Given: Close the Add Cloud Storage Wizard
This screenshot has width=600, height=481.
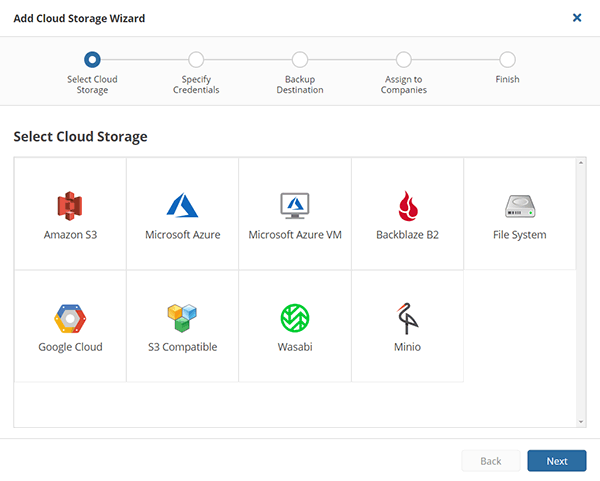Looking at the screenshot, I should 577,18.
